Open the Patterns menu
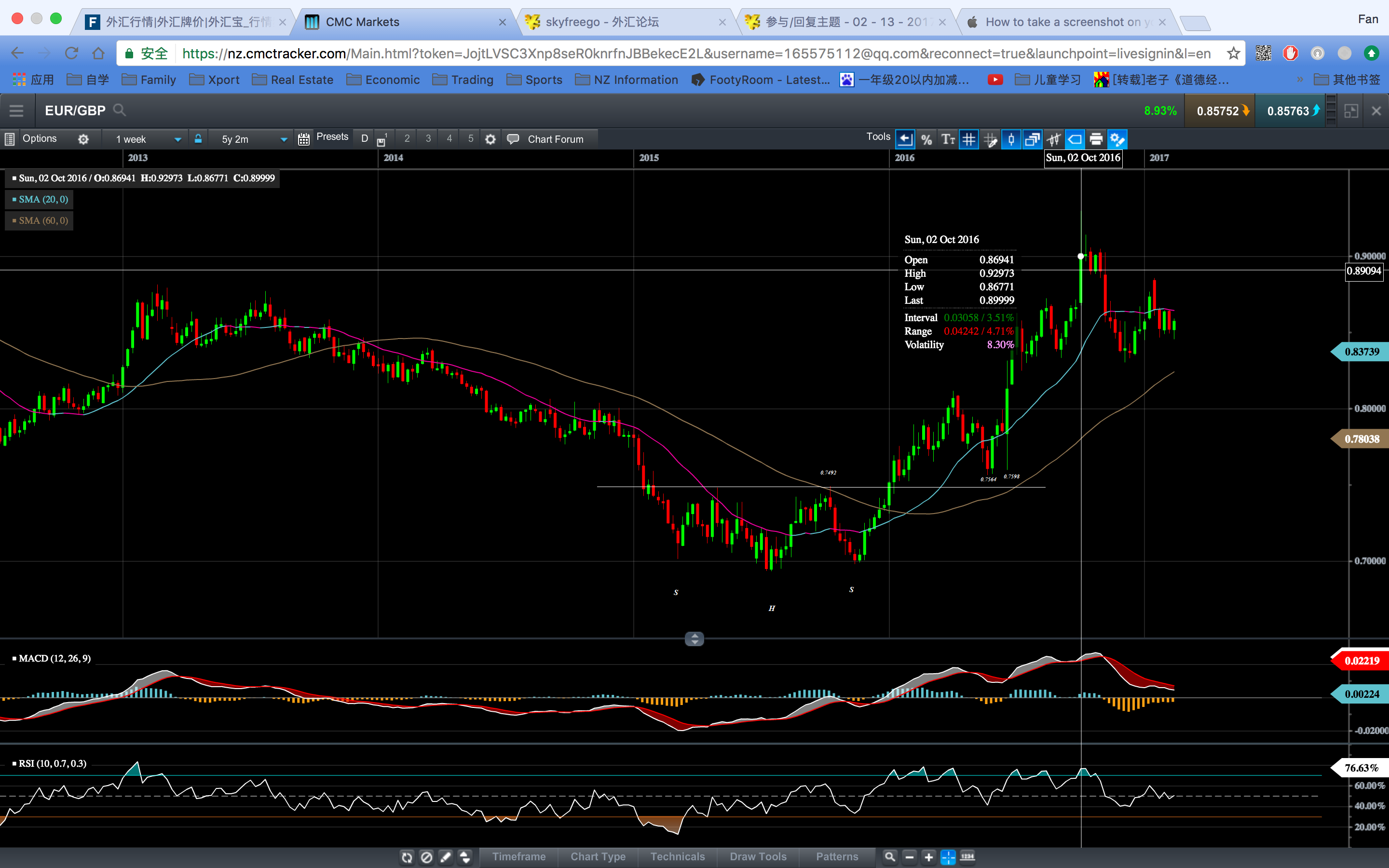The height and width of the screenshot is (868, 1389). click(x=837, y=856)
